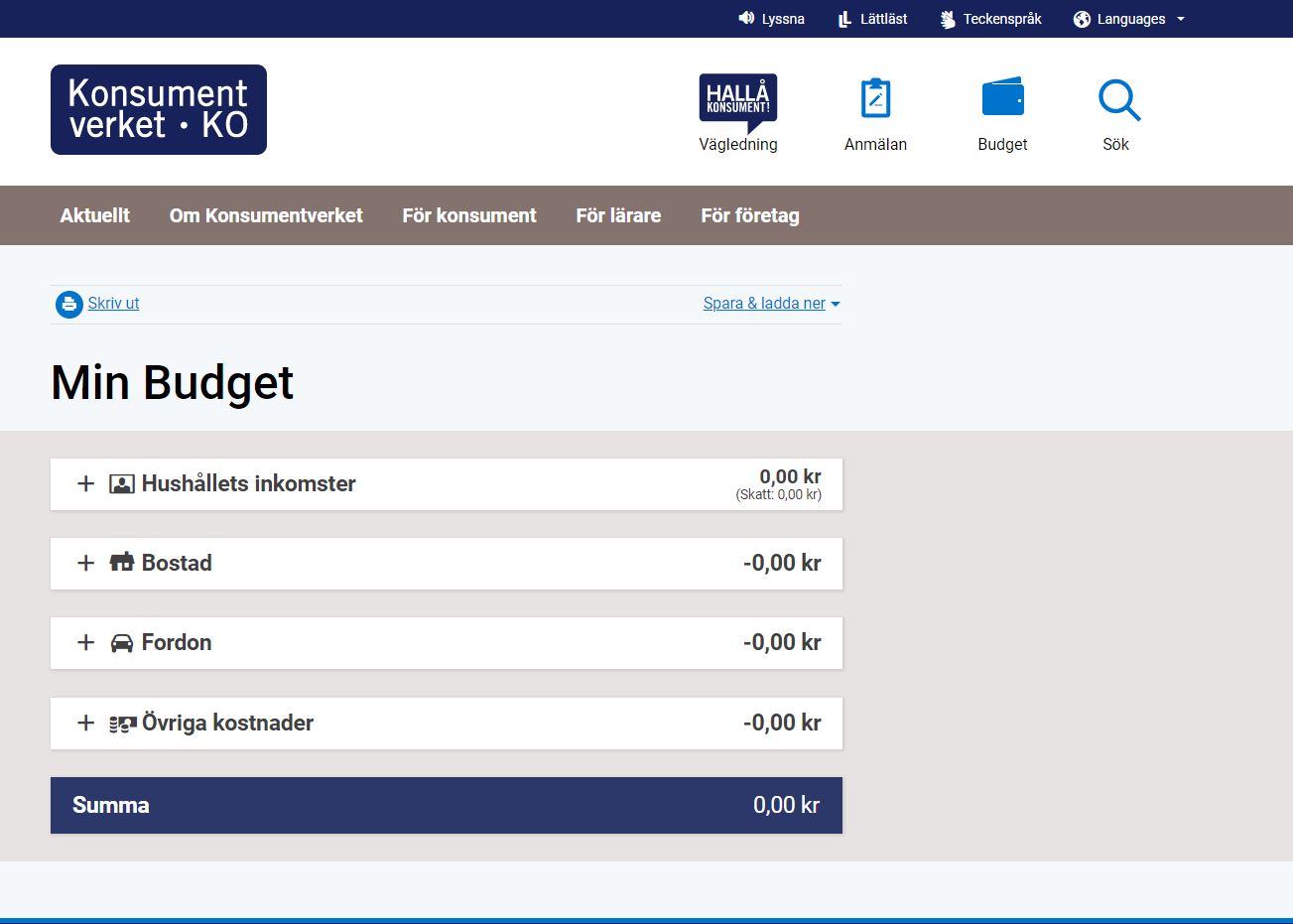The image size is (1293, 924).
Task: Click the Bostad heading text
Action: (x=177, y=563)
